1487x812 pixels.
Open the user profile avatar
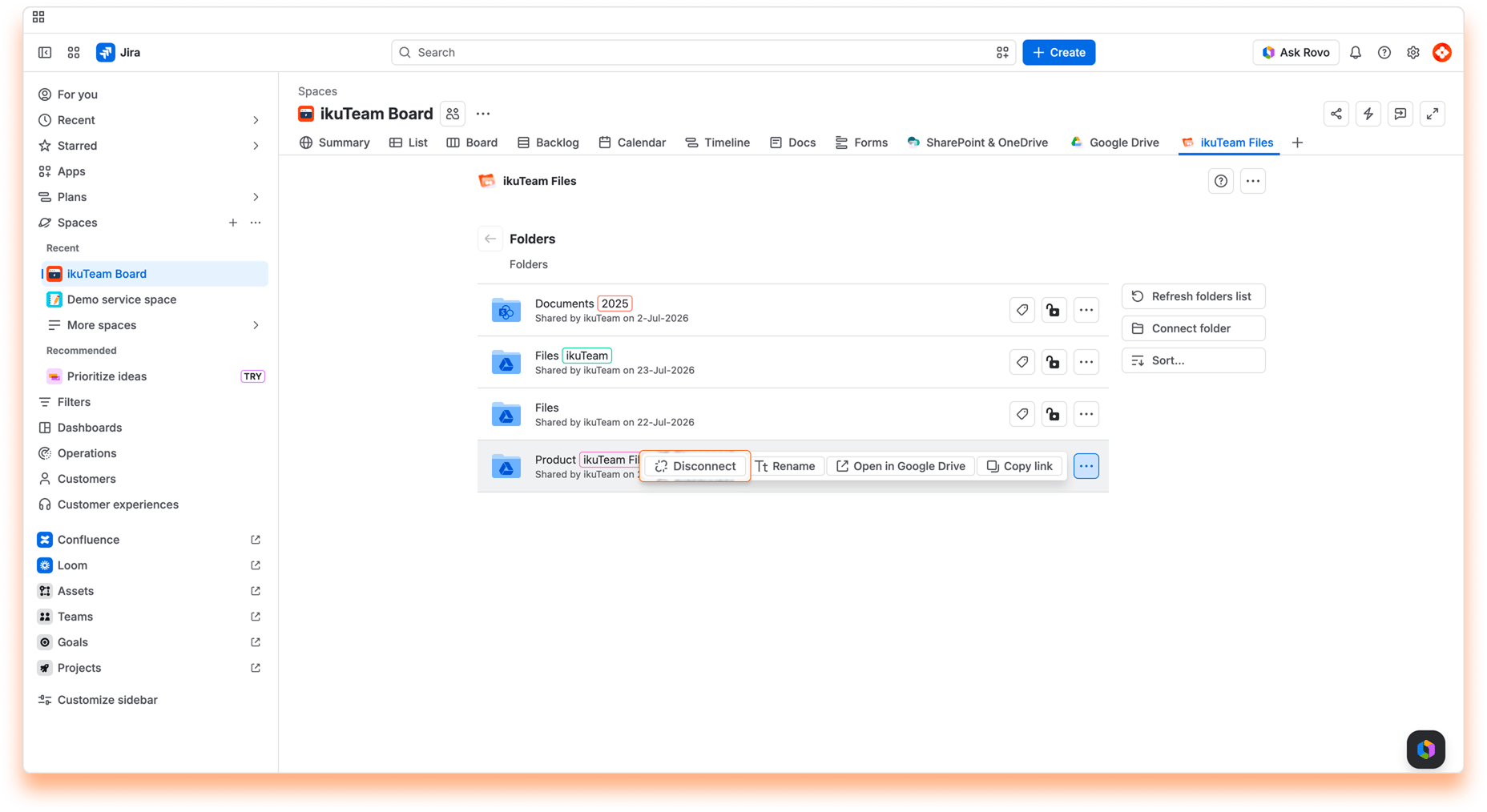click(1442, 52)
